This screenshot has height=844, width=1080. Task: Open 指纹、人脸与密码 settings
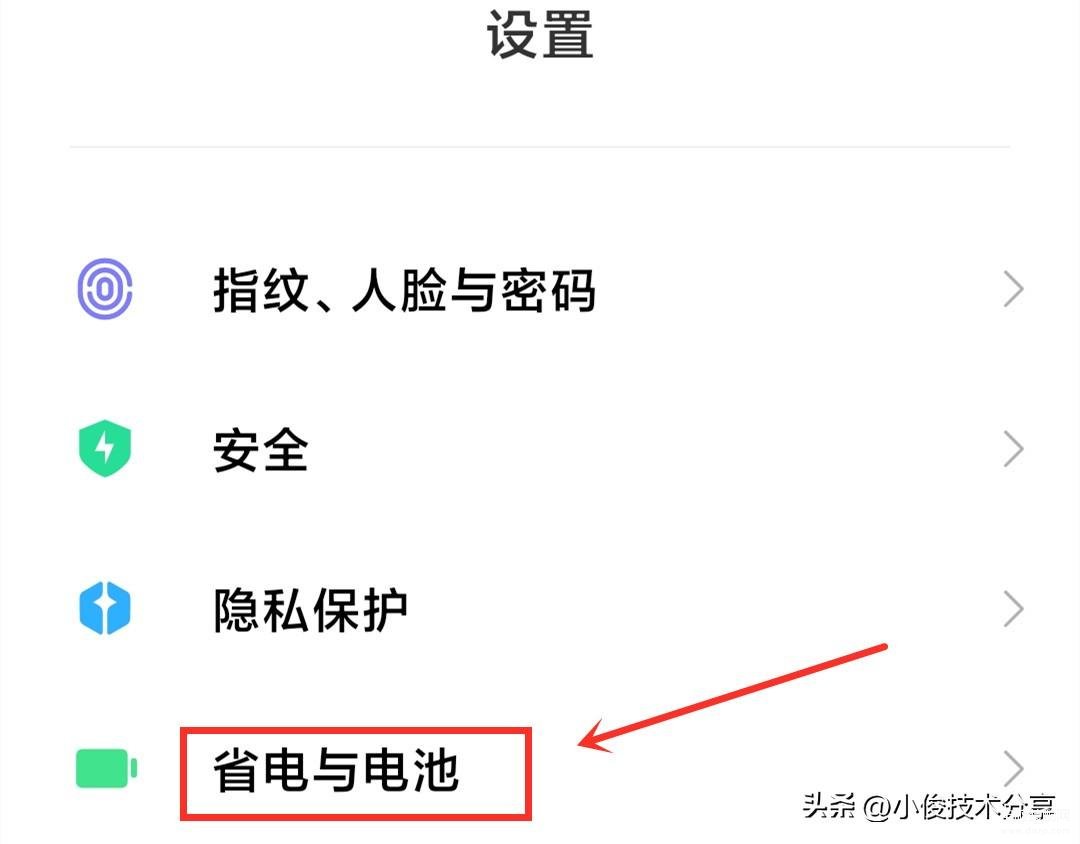pos(540,289)
